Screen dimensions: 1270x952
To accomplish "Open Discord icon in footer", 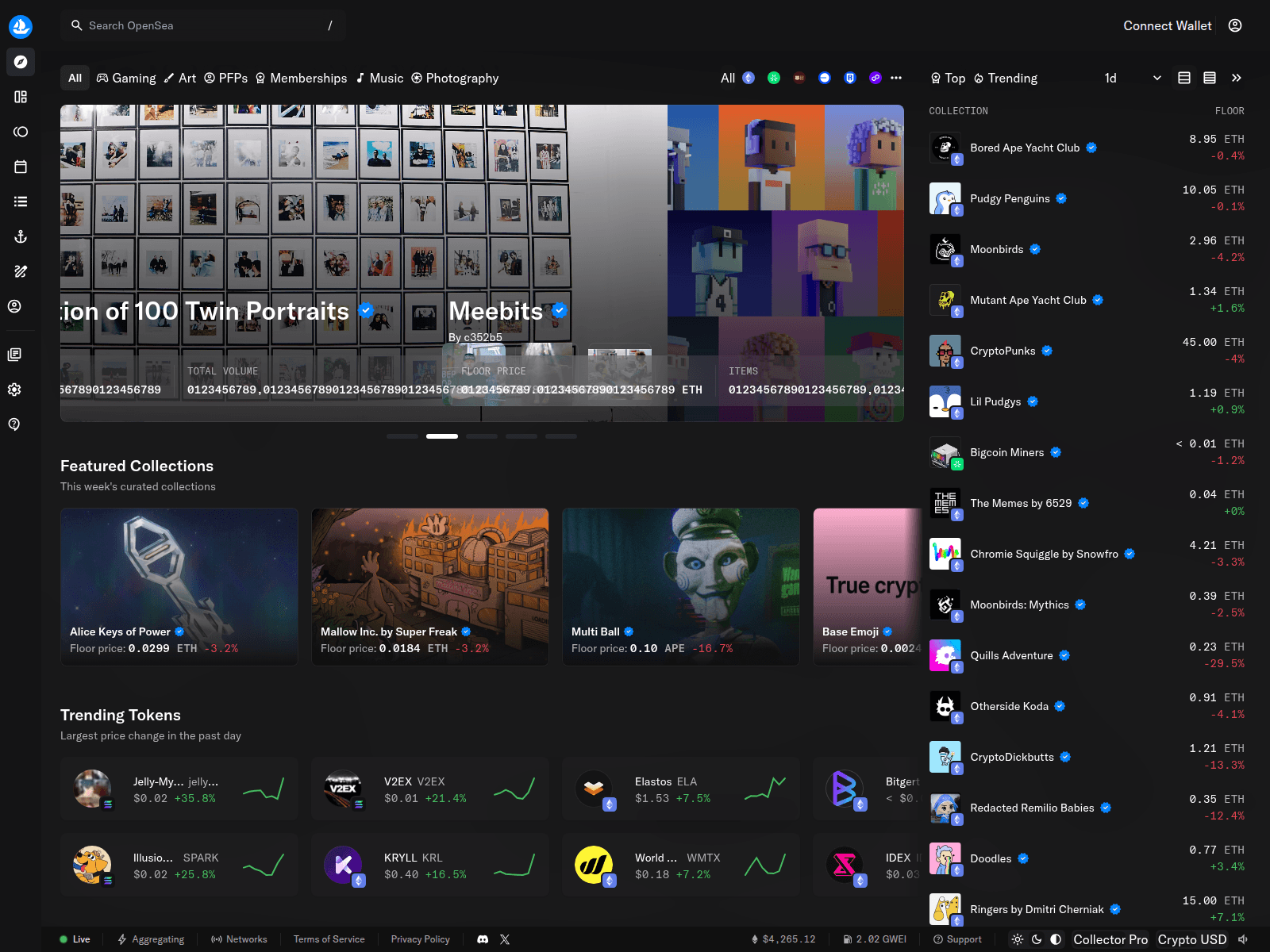I will [x=483, y=939].
